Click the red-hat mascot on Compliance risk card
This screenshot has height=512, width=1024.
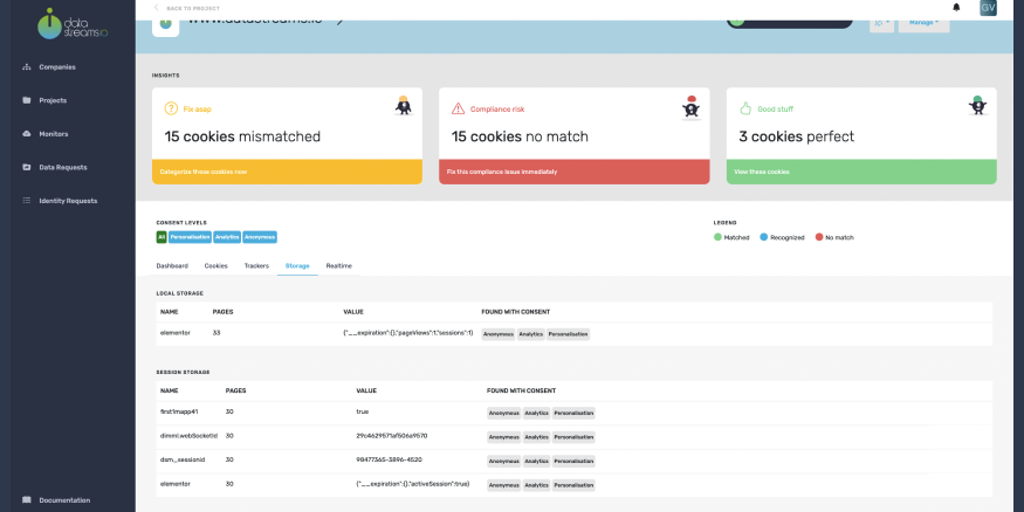coord(691,107)
